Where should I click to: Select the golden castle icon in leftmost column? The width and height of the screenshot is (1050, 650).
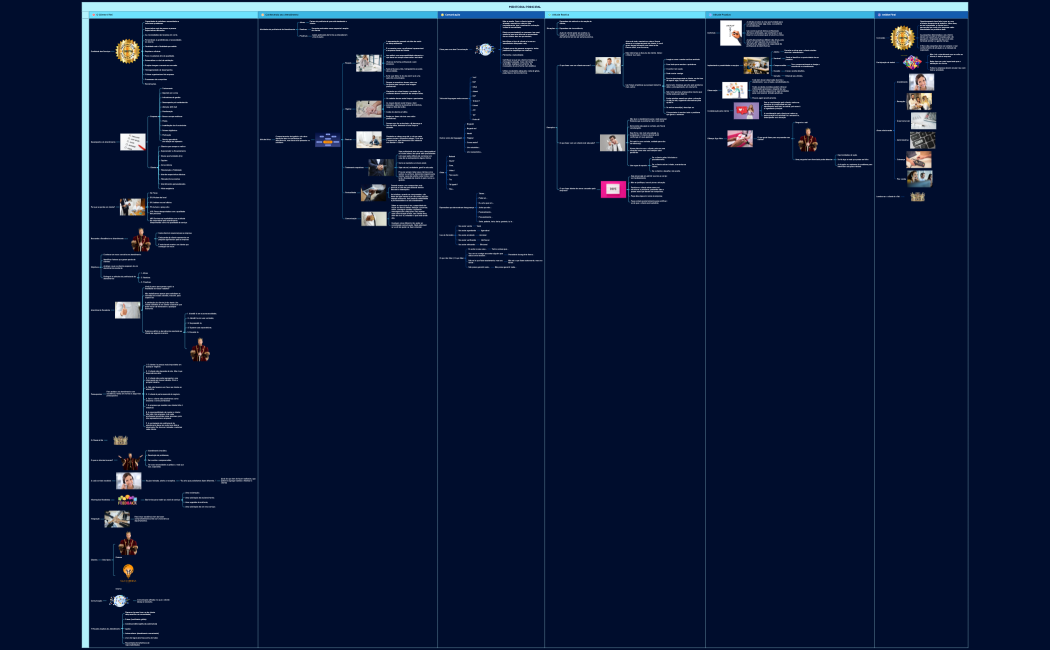pos(121,440)
